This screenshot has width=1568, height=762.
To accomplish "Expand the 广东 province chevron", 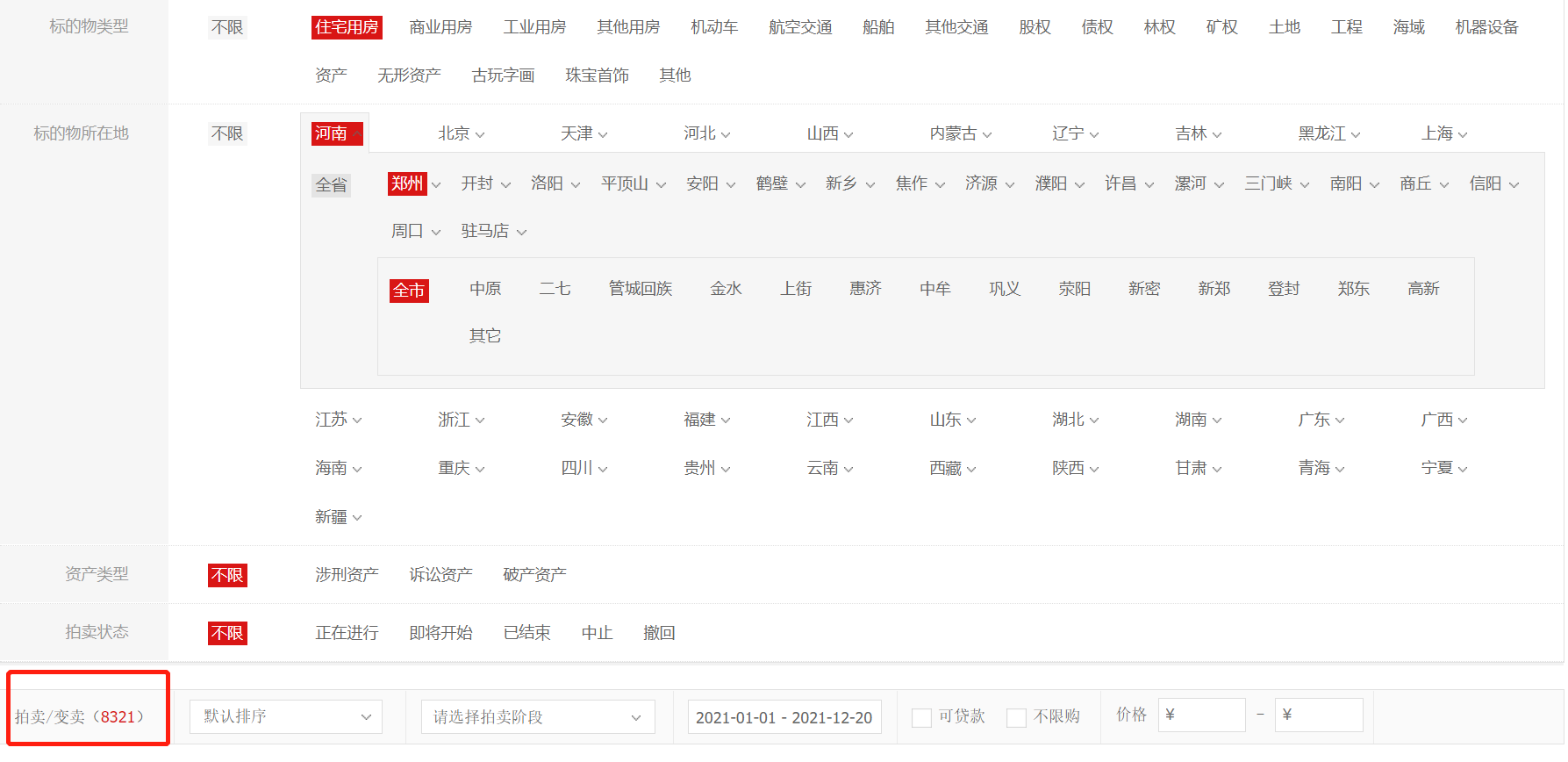I will 1340,421.
